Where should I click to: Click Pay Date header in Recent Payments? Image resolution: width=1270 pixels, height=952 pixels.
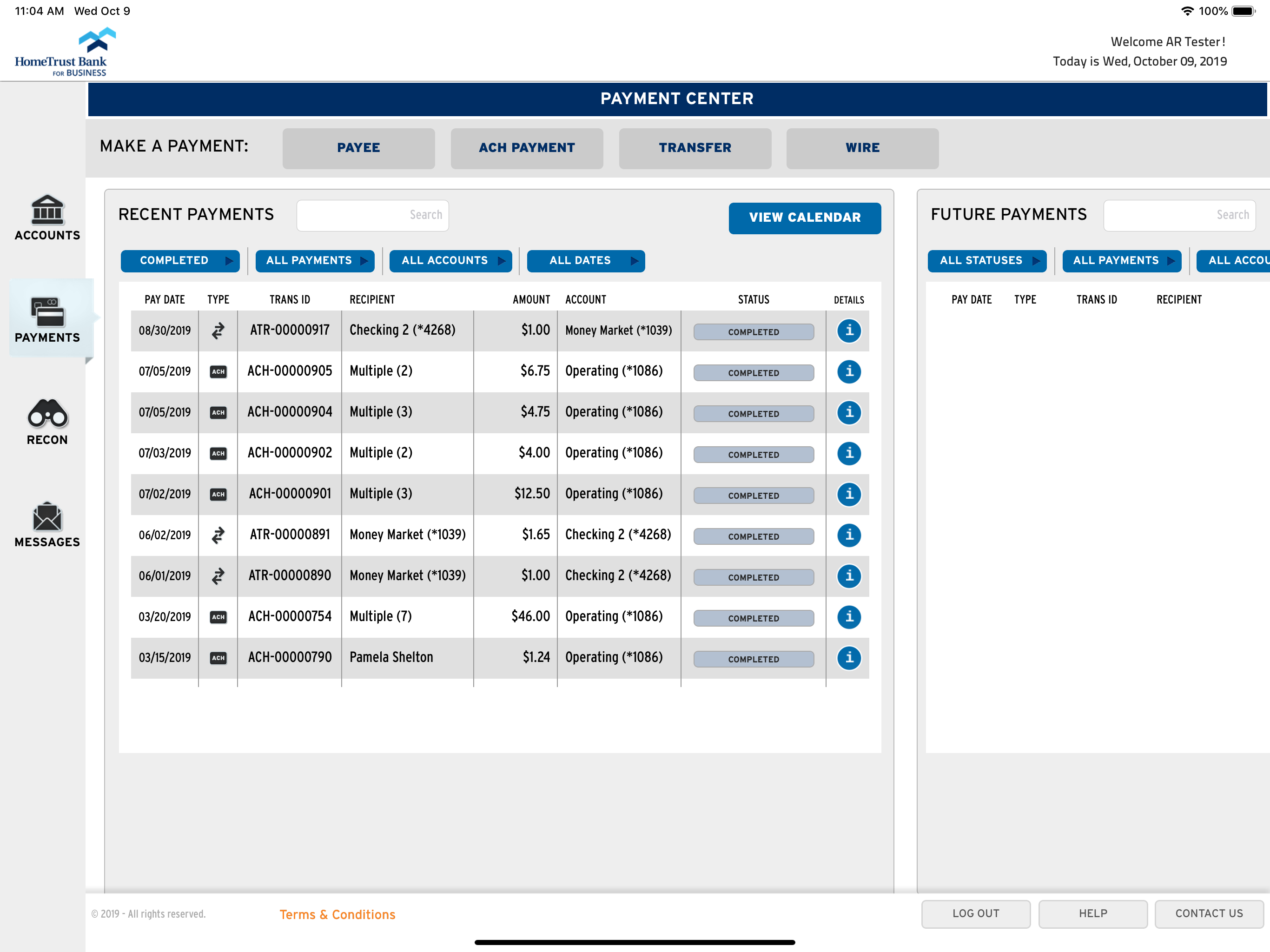165,300
